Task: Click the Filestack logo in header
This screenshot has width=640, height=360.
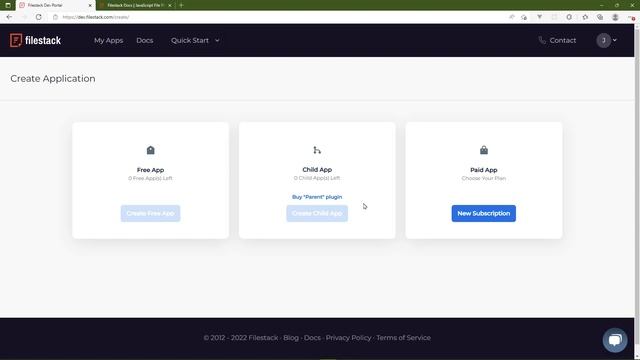Action: pos(36,40)
